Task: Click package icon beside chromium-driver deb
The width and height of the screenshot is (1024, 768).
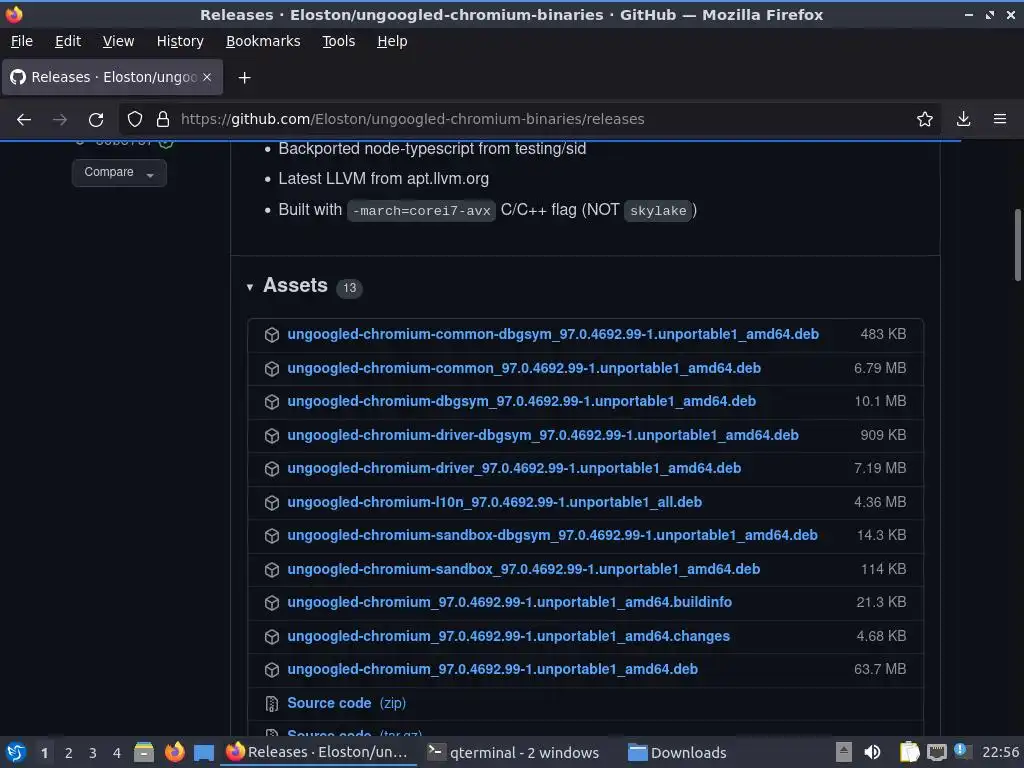Action: (272, 469)
